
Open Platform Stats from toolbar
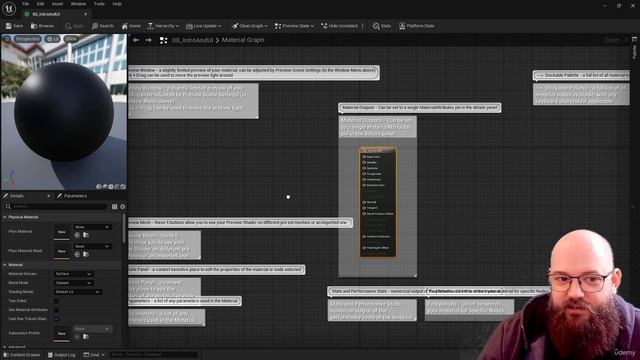click(416, 26)
